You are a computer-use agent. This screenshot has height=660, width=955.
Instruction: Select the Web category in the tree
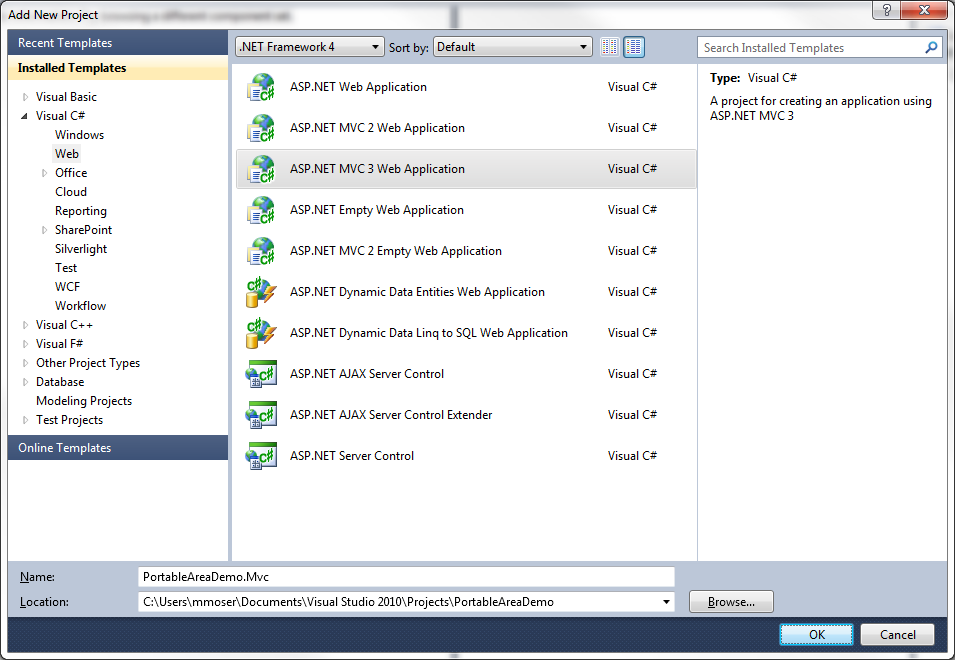click(x=67, y=154)
